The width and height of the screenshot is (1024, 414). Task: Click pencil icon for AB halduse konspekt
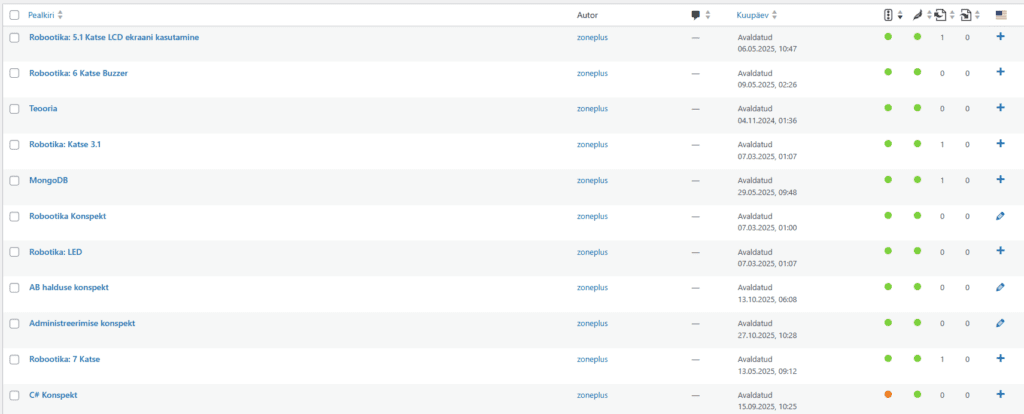[x=1000, y=288]
